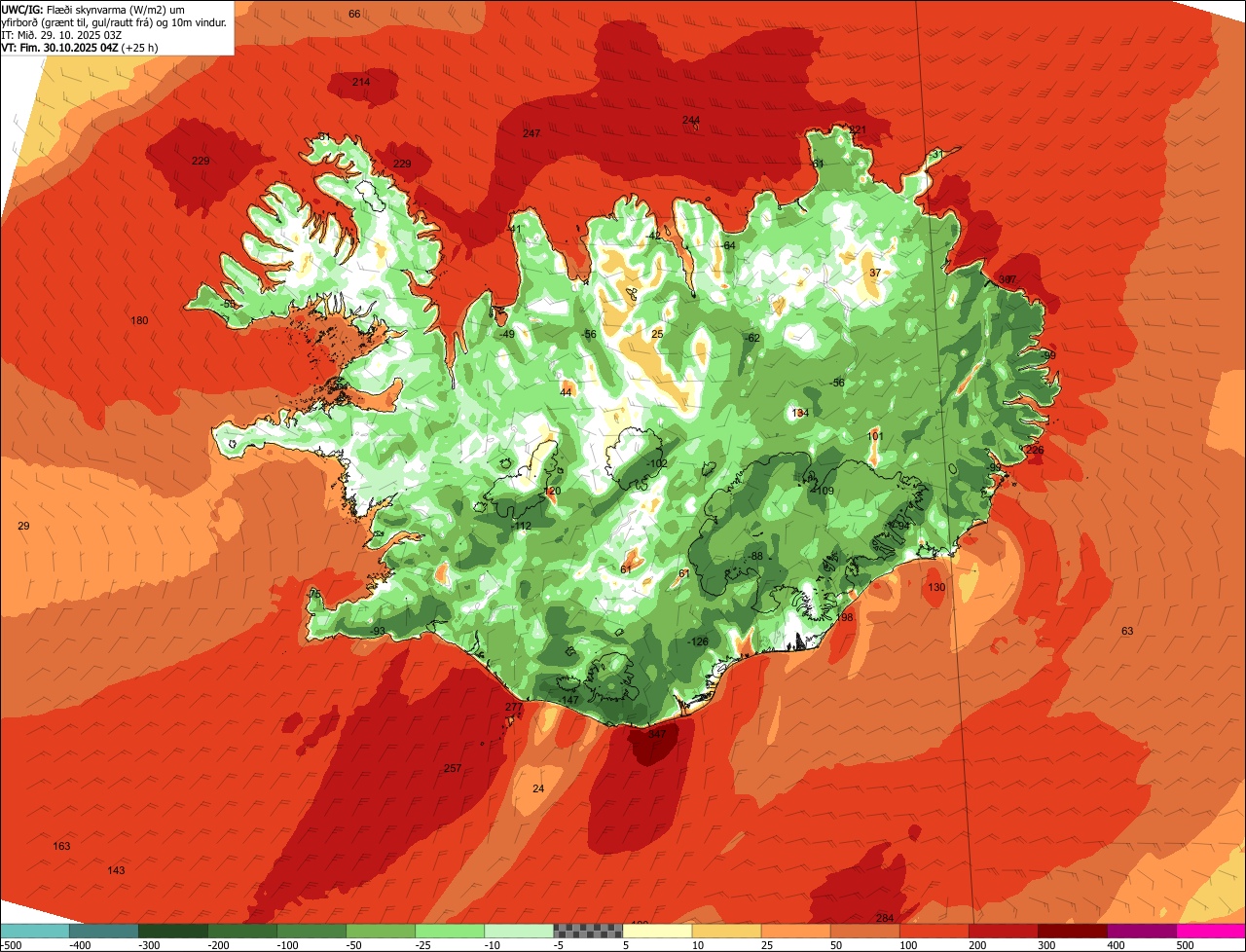Click the map value '347' on the south coast
The height and width of the screenshot is (952, 1246).
[x=657, y=734]
